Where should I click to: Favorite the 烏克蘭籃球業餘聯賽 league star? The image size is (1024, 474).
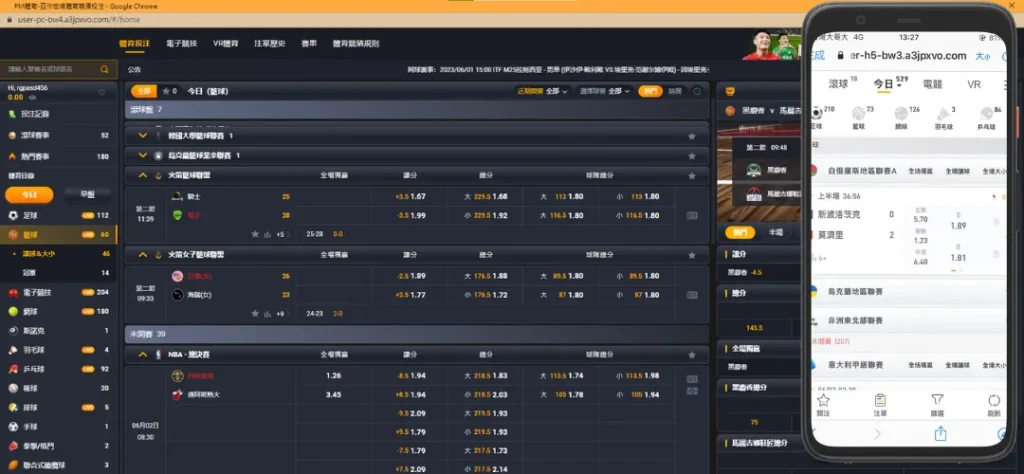pos(692,156)
